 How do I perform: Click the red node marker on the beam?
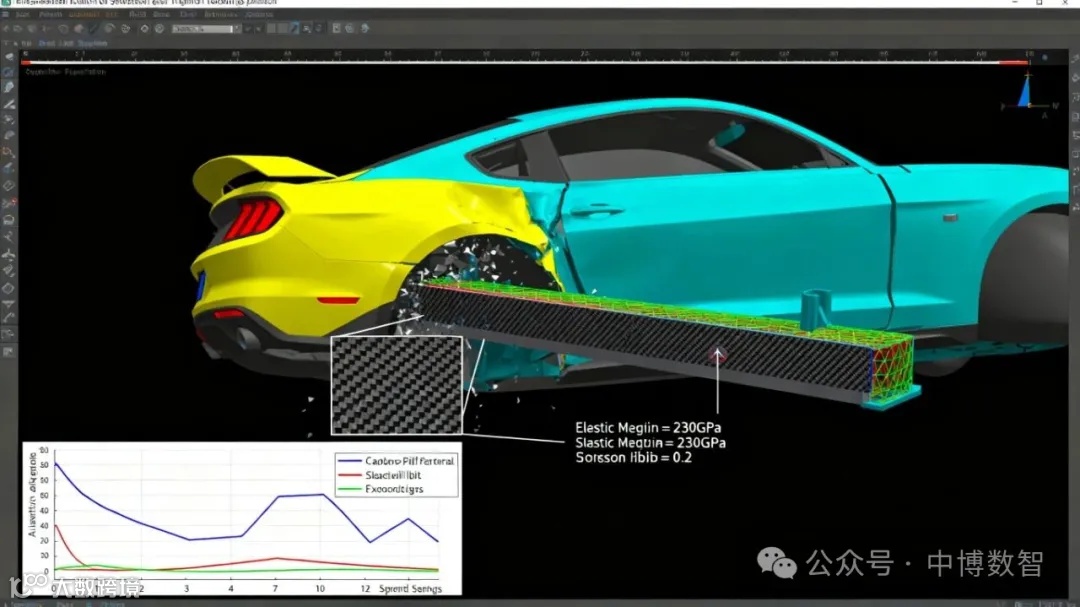pyautogui.click(x=718, y=356)
